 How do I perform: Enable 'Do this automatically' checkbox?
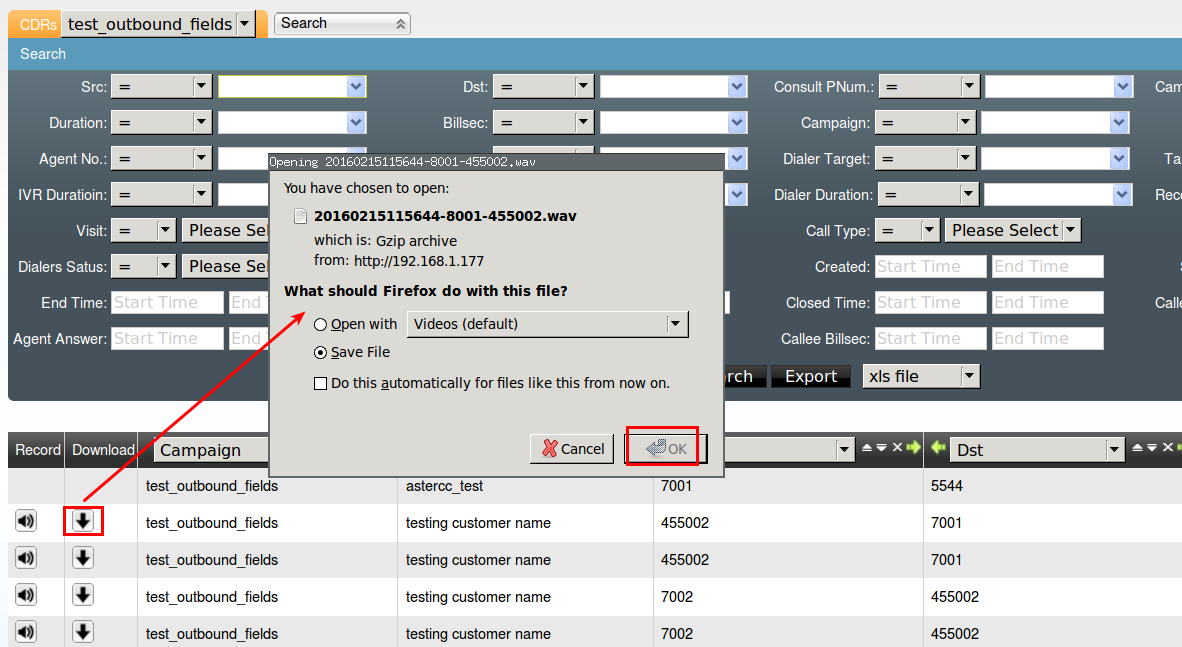pyautogui.click(x=321, y=383)
